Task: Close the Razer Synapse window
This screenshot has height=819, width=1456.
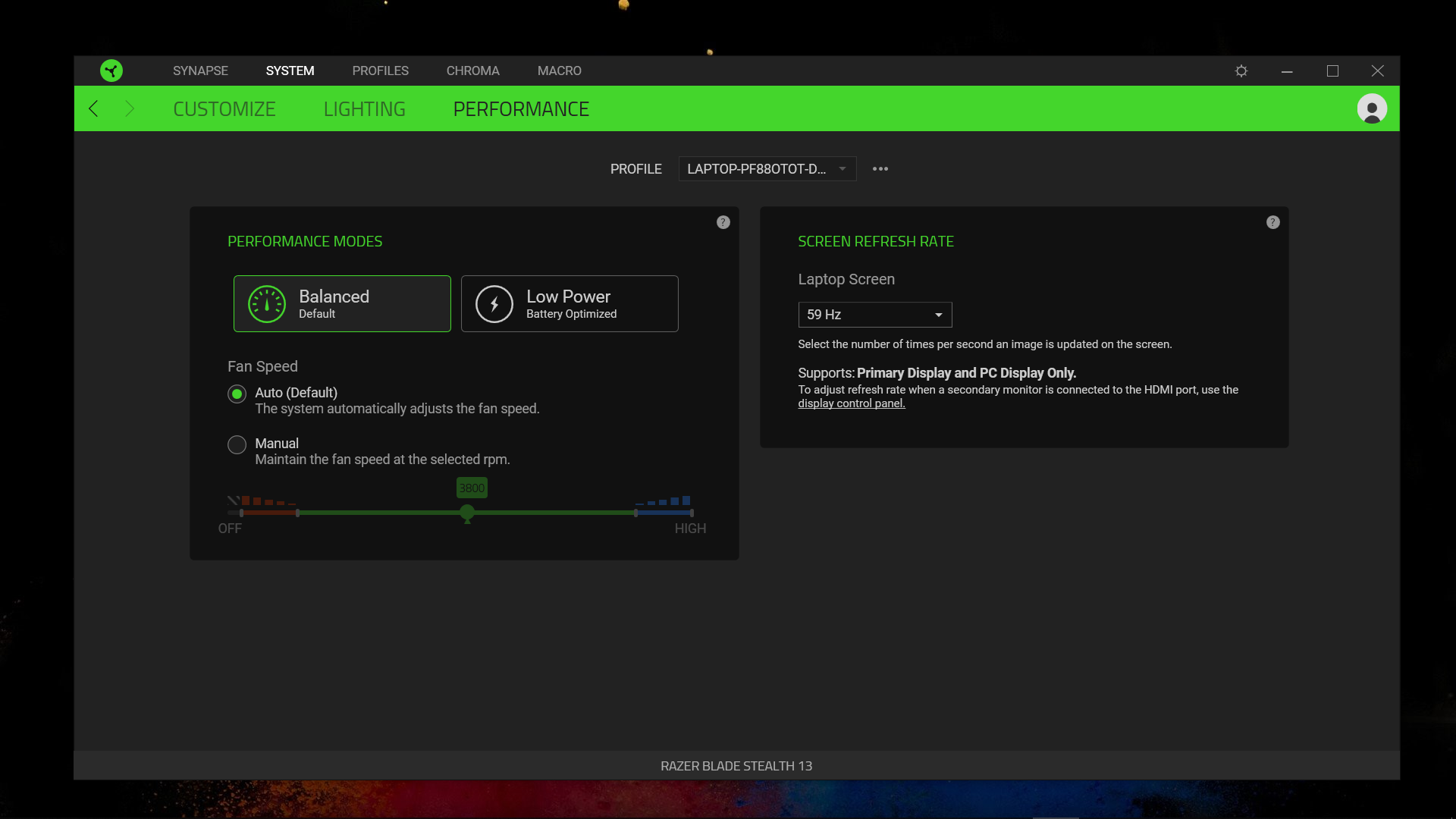Action: [1378, 71]
